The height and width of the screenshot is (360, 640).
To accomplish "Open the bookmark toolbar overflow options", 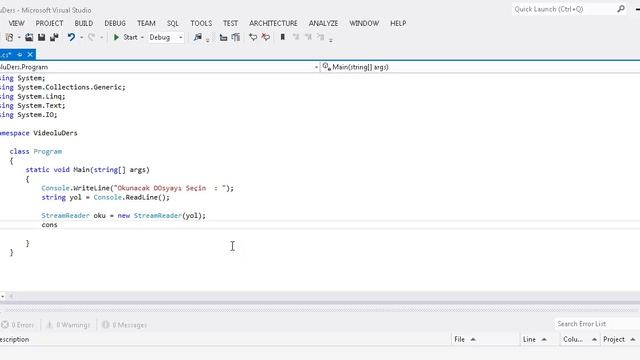I will click(331, 40).
